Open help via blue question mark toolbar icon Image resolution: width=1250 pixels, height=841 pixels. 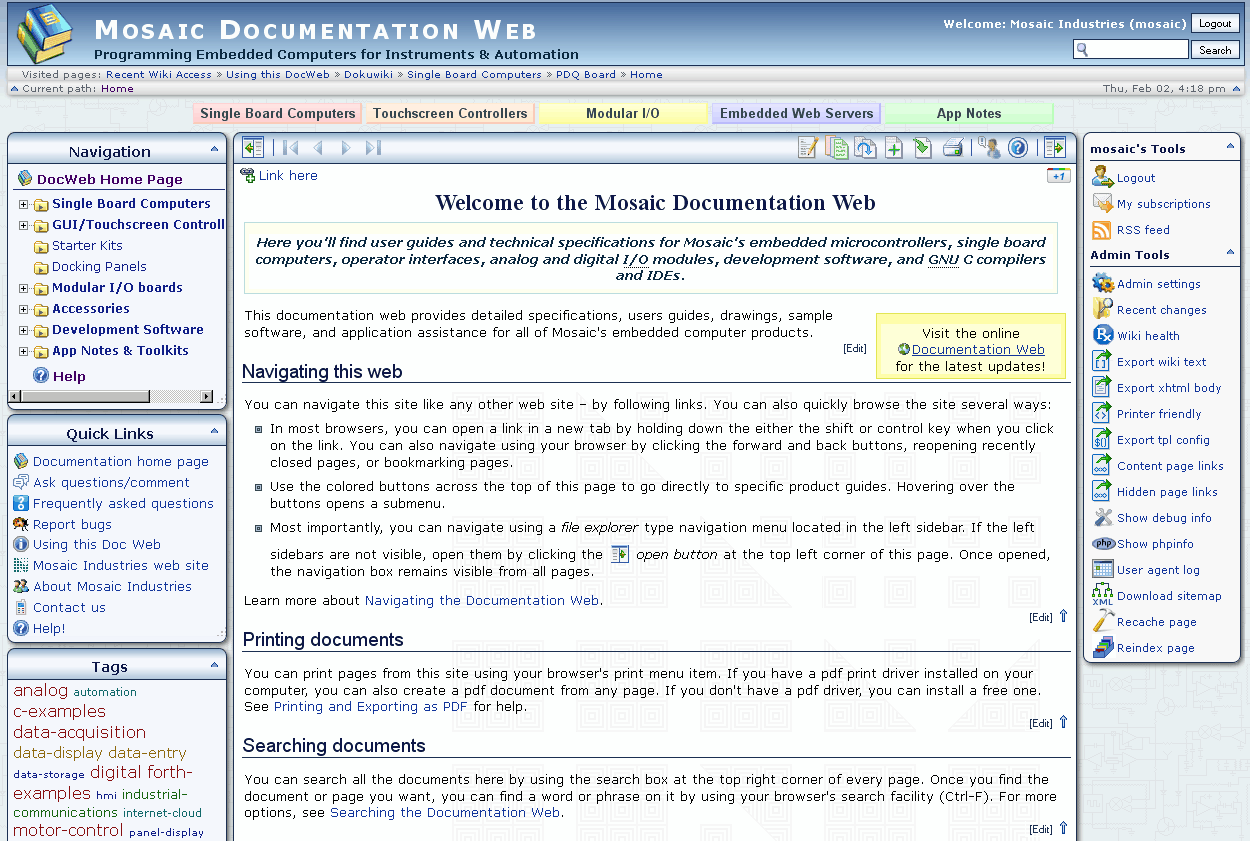pyautogui.click(x=1018, y=148)
